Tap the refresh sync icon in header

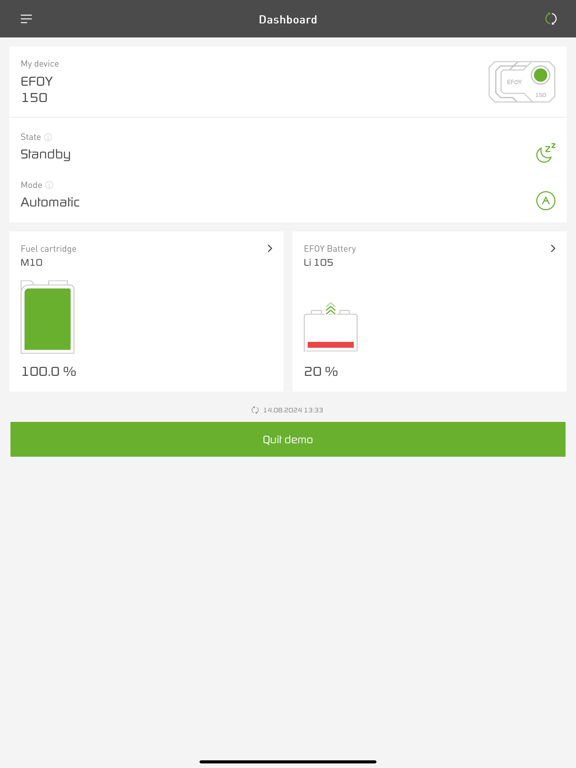pyautogui.click(x=551, y=19)
